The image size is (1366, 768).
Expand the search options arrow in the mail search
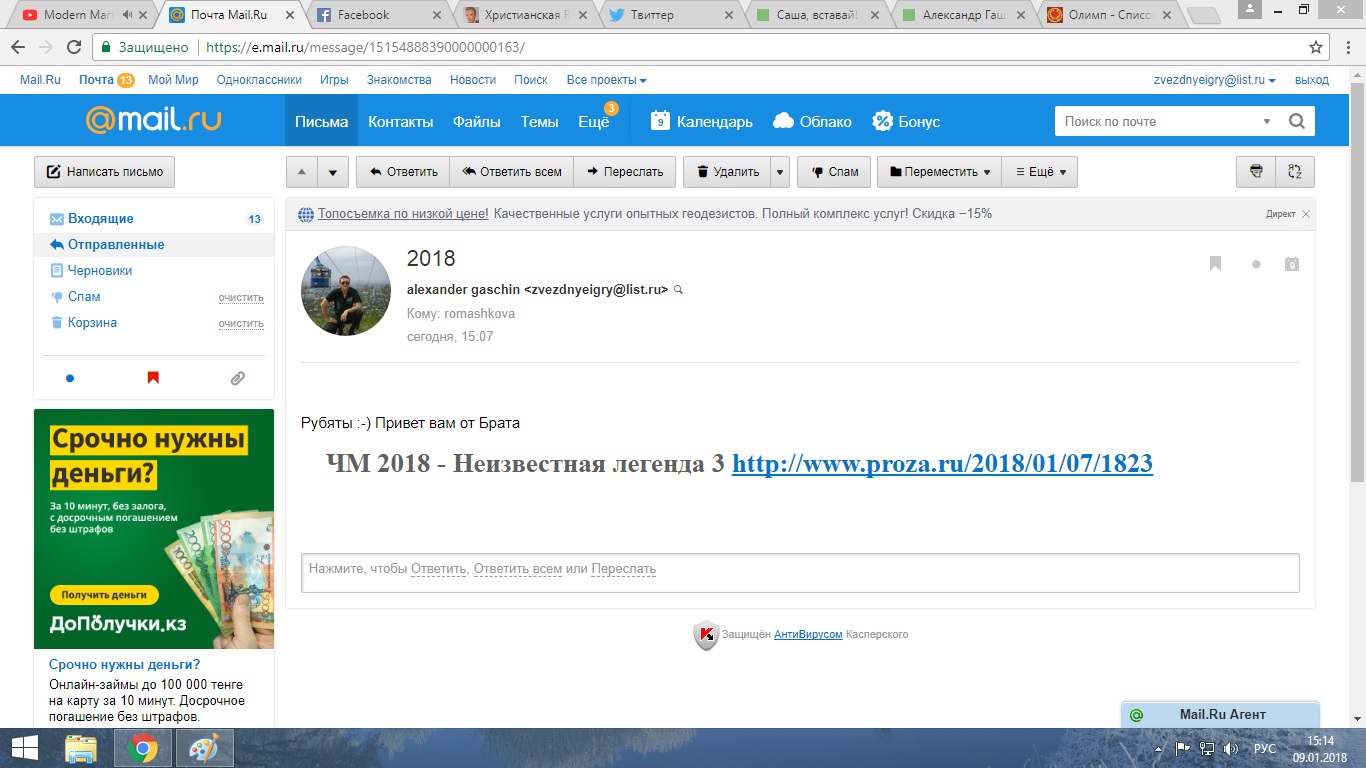1267,121
